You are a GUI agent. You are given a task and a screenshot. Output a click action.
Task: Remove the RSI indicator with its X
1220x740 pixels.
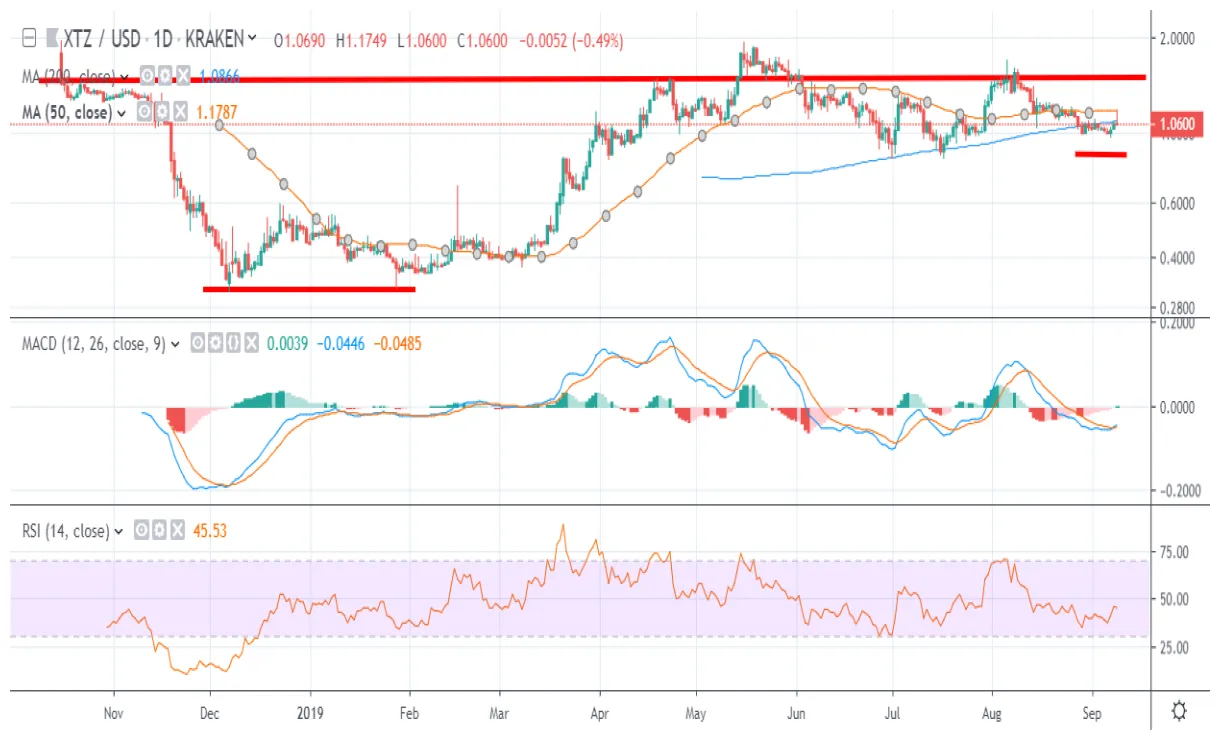(177, 531)
